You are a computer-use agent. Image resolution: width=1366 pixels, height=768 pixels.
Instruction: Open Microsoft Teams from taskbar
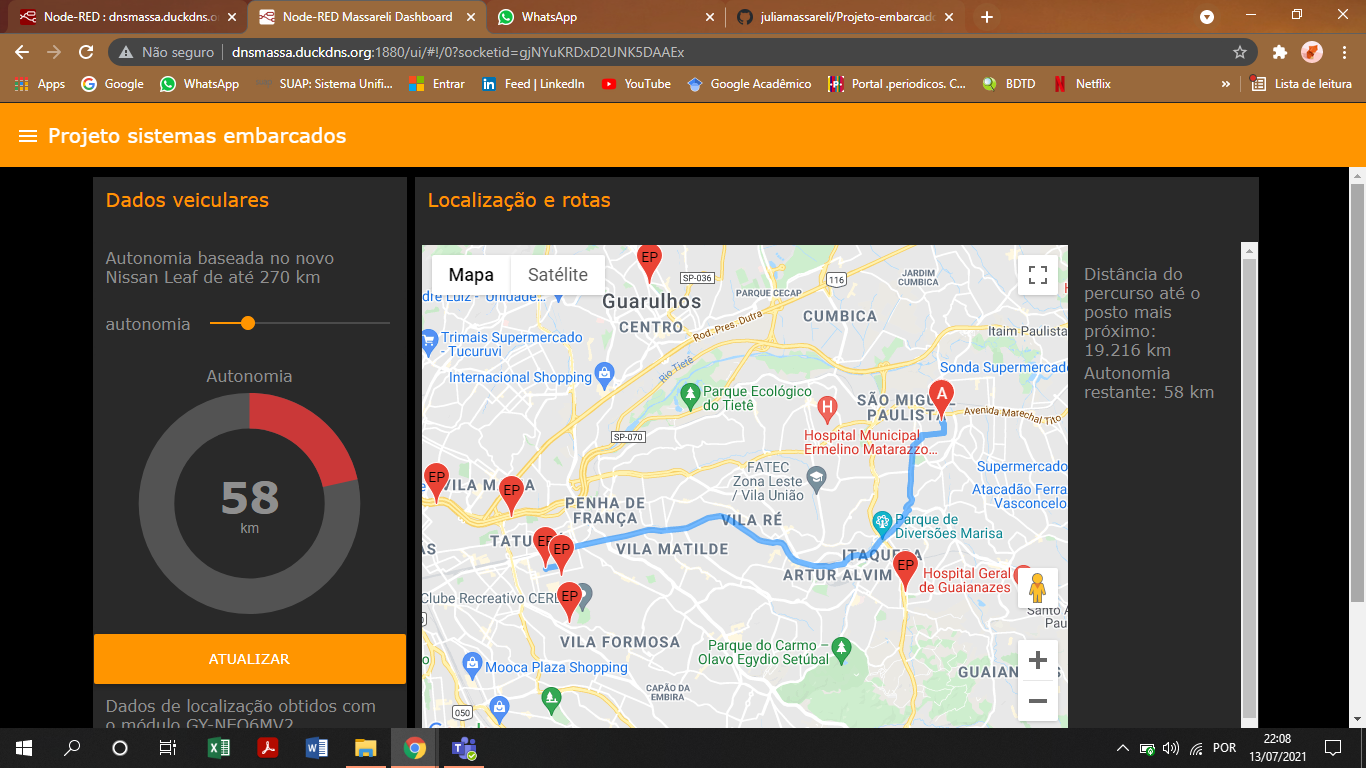pyautogui.click(x=464, y=748)
